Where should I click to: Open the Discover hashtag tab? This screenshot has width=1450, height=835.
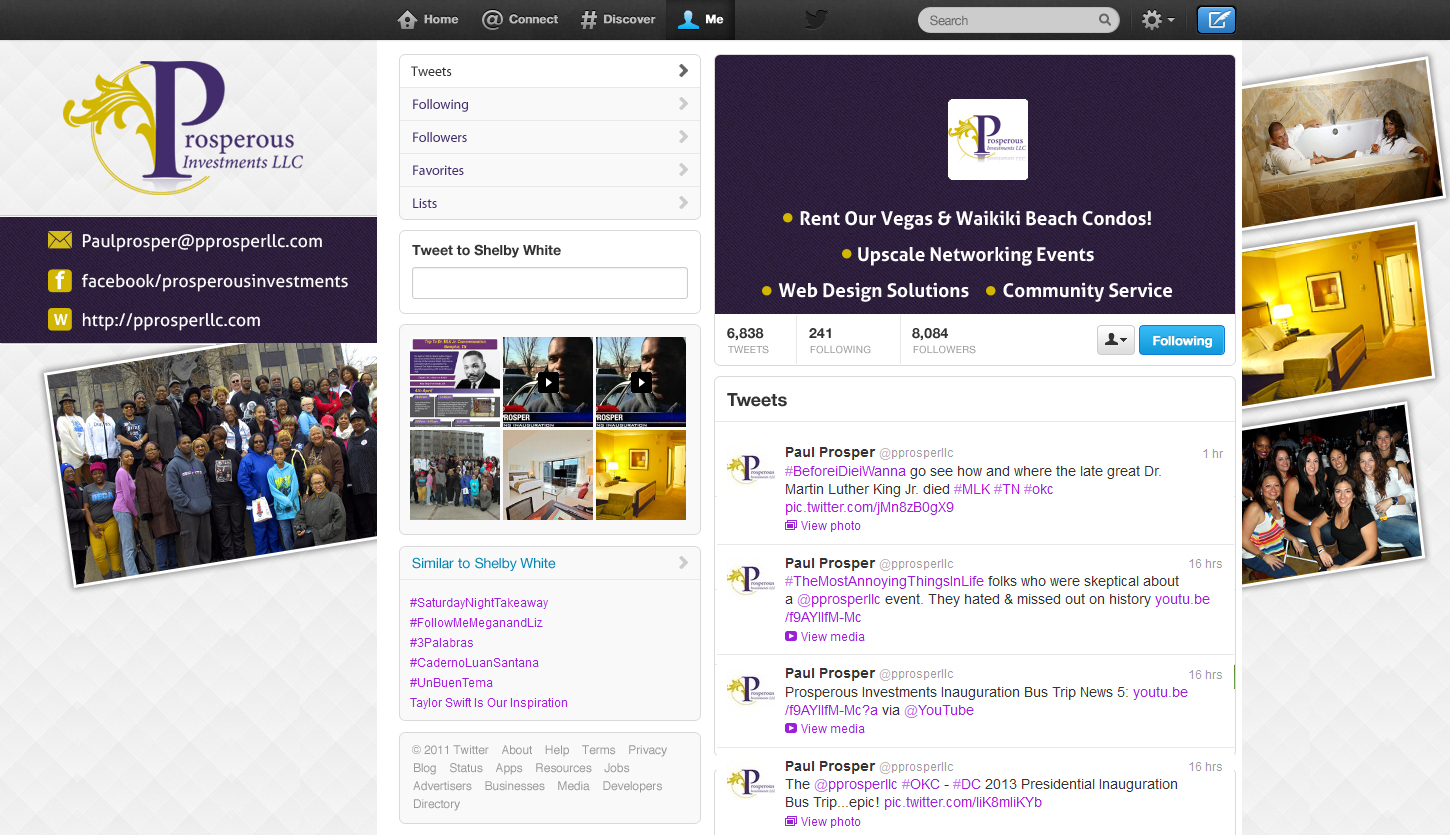(x=618, y=20)
